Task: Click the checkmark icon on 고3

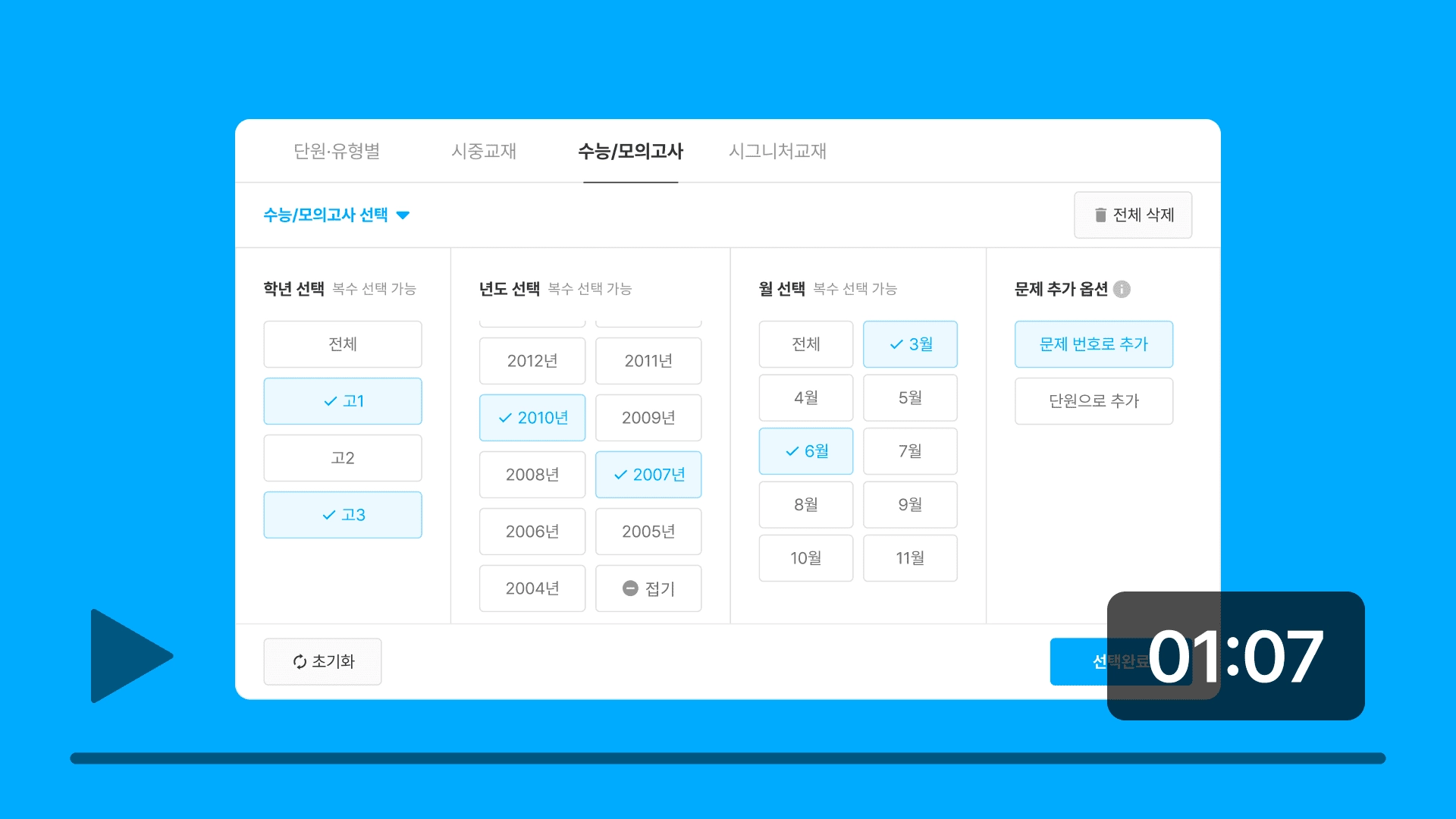Action: click(329, 515)
